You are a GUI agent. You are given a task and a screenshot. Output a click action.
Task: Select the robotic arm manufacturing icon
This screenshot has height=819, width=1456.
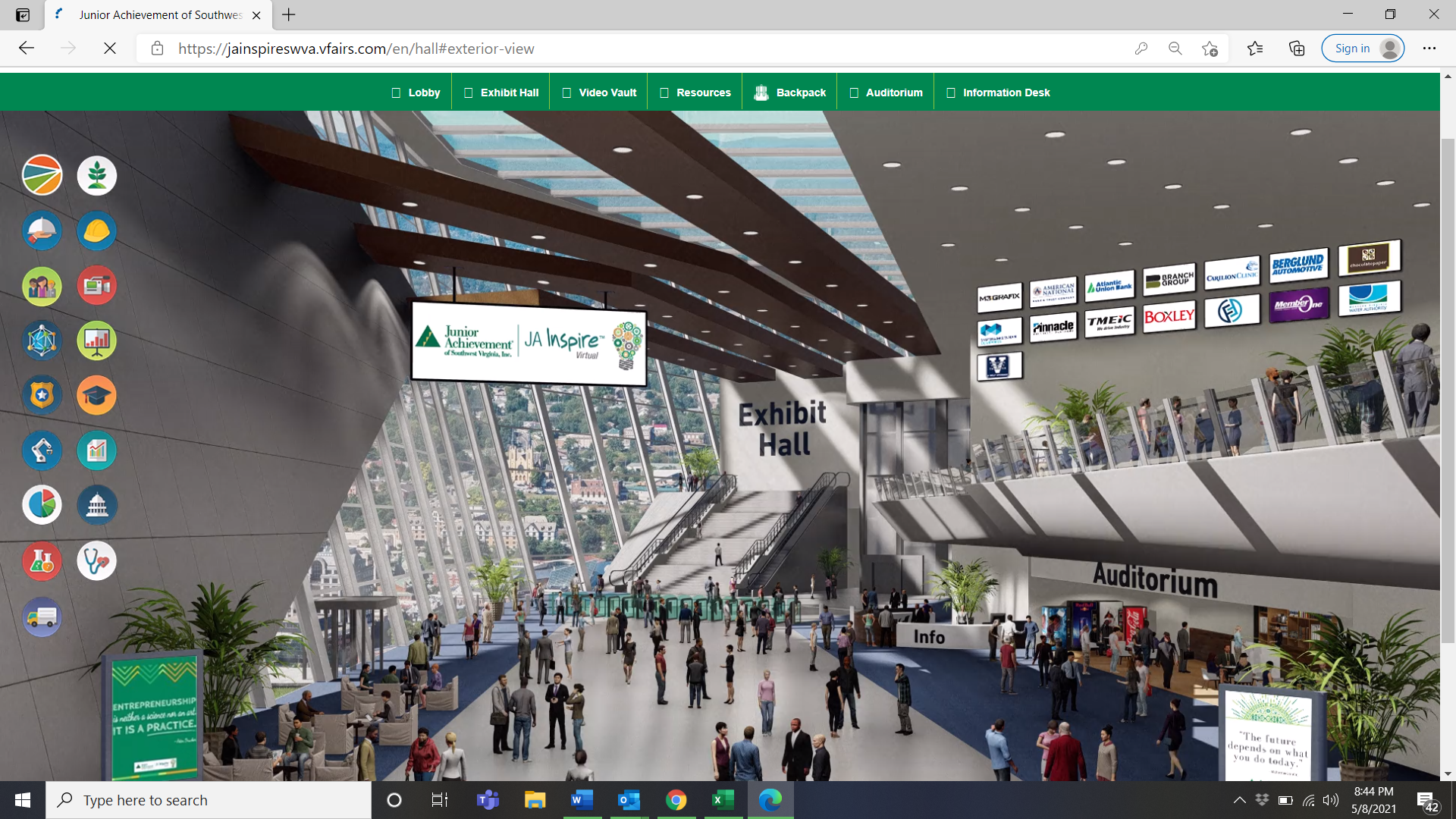42,450
